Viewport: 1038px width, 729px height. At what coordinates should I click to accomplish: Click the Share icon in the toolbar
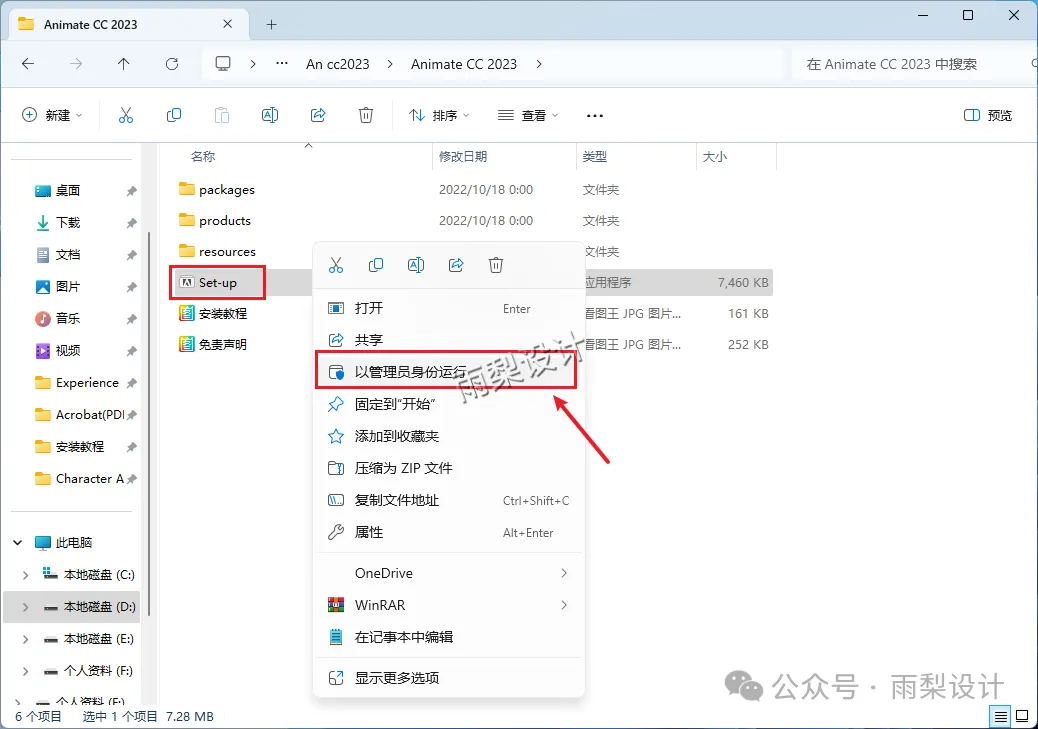(318, 115)
